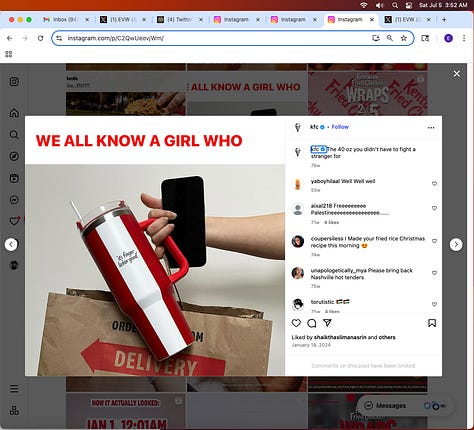Open Wi-Fi status in macOS menu bar

click(x=364, y=5)
